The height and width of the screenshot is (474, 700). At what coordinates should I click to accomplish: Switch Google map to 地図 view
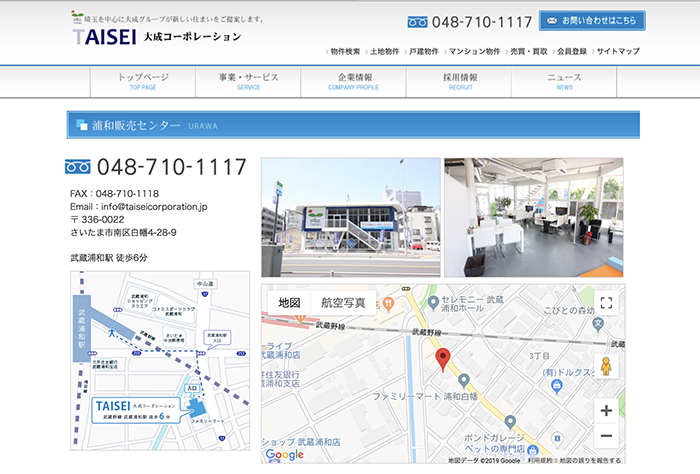point(289,303)
